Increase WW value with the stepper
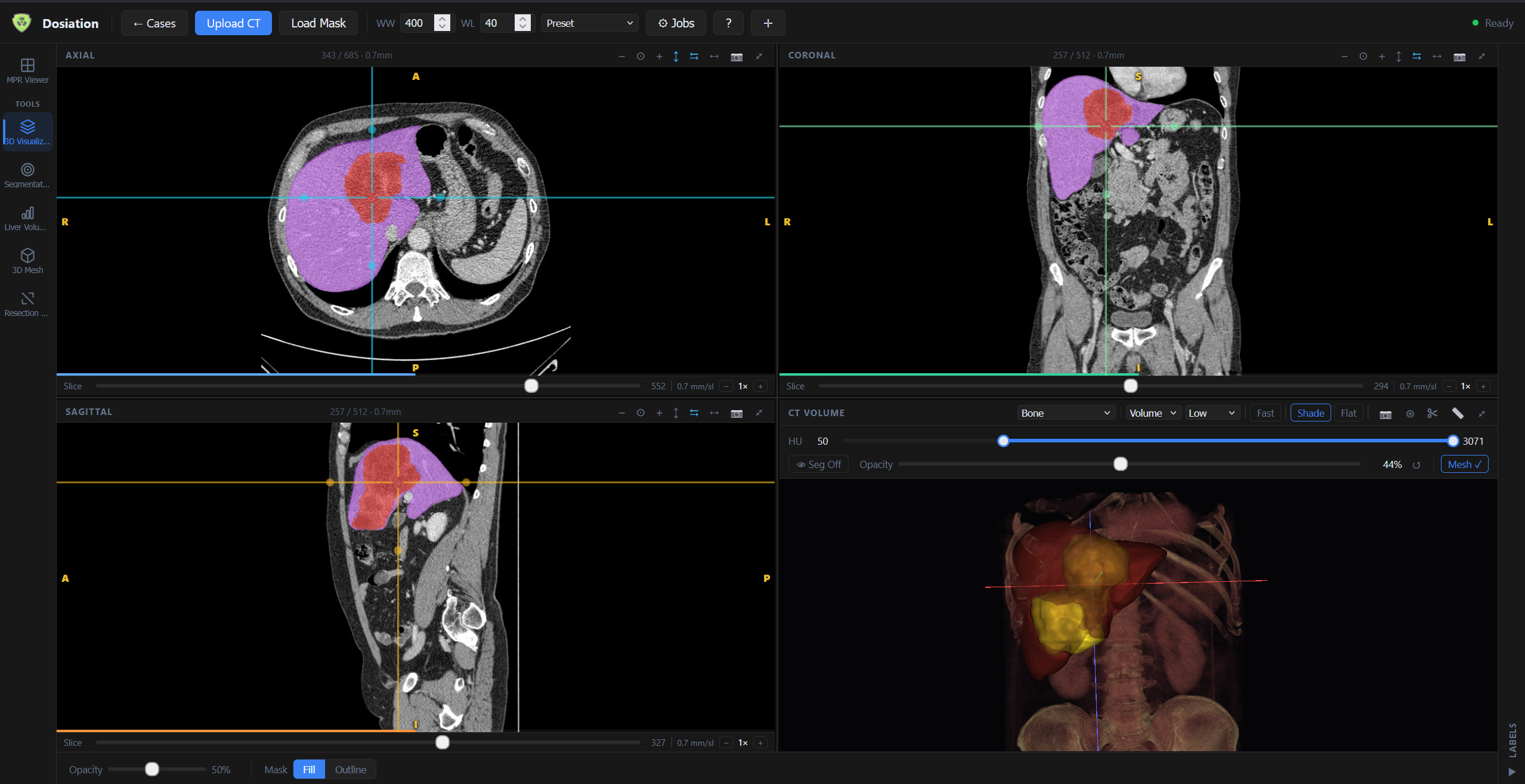1525x784 pixels. tap(442, 19)
